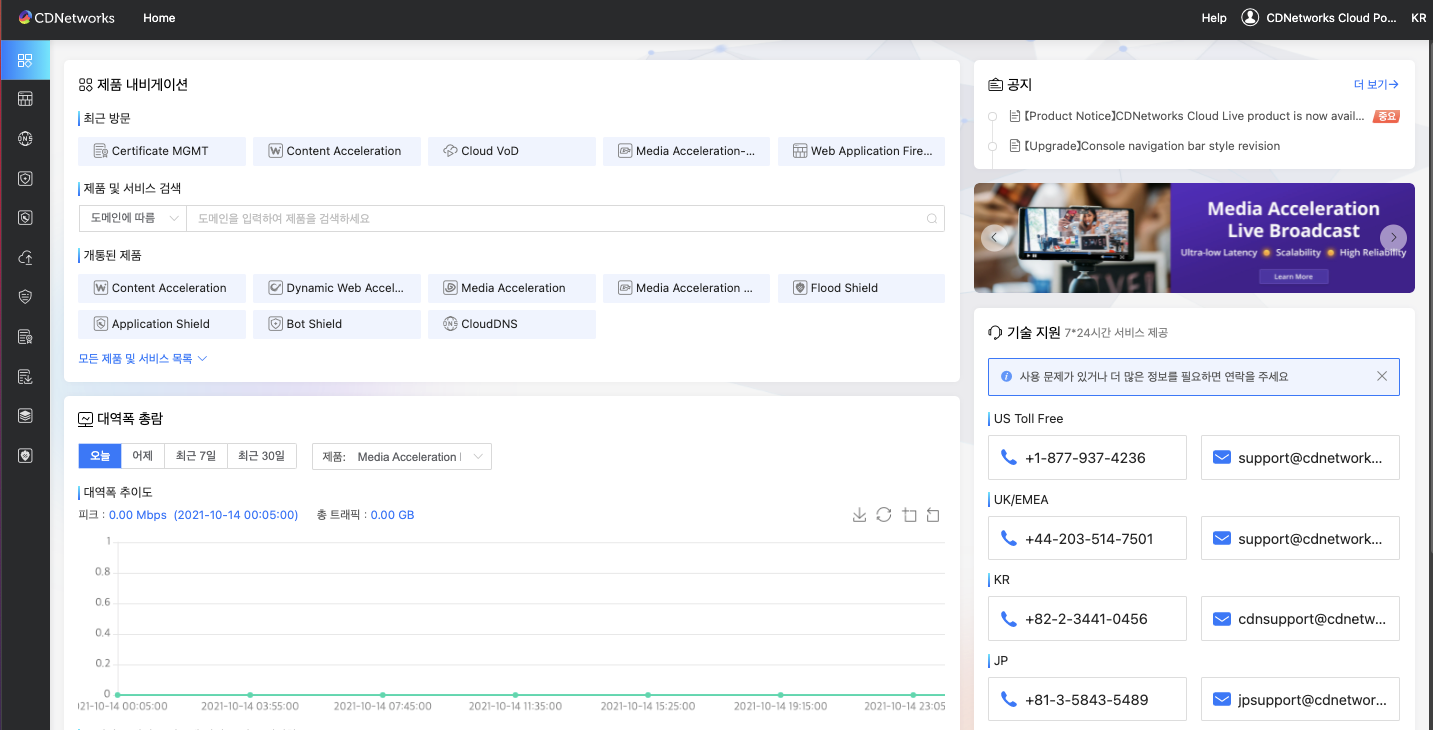Open the 제품 Media Acceleration dropdown

pos(401,456)
